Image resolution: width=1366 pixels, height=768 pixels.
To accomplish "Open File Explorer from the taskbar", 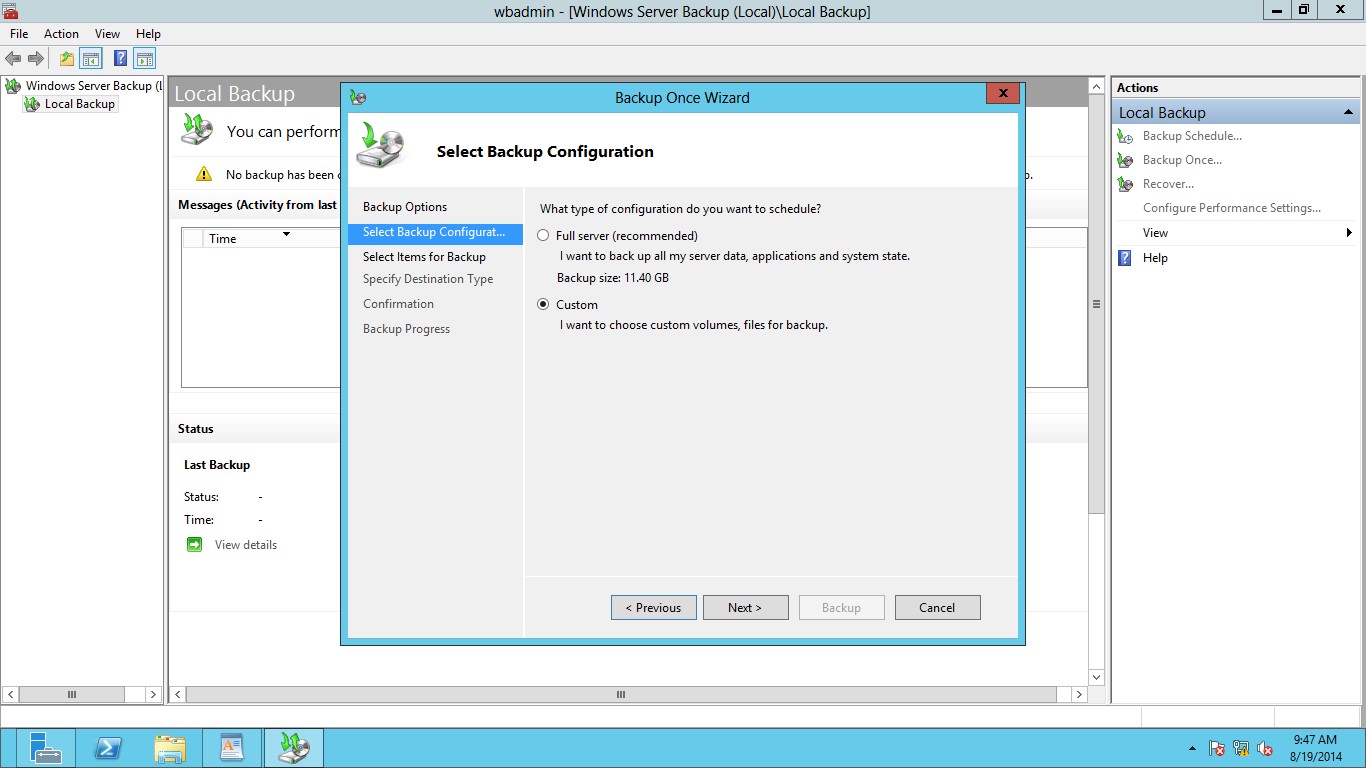I will (x=170, y=748).
